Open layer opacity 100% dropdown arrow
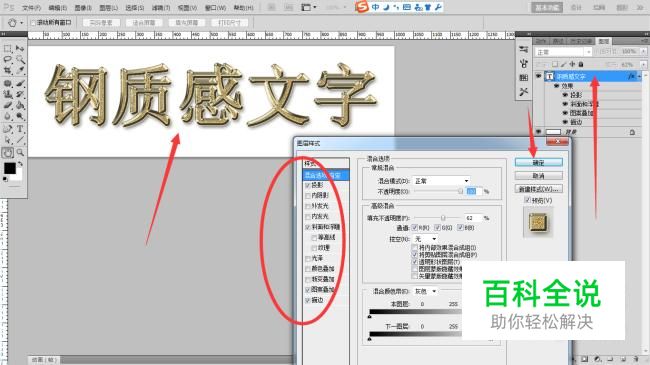650x365 pixels. tap(643, 51)
